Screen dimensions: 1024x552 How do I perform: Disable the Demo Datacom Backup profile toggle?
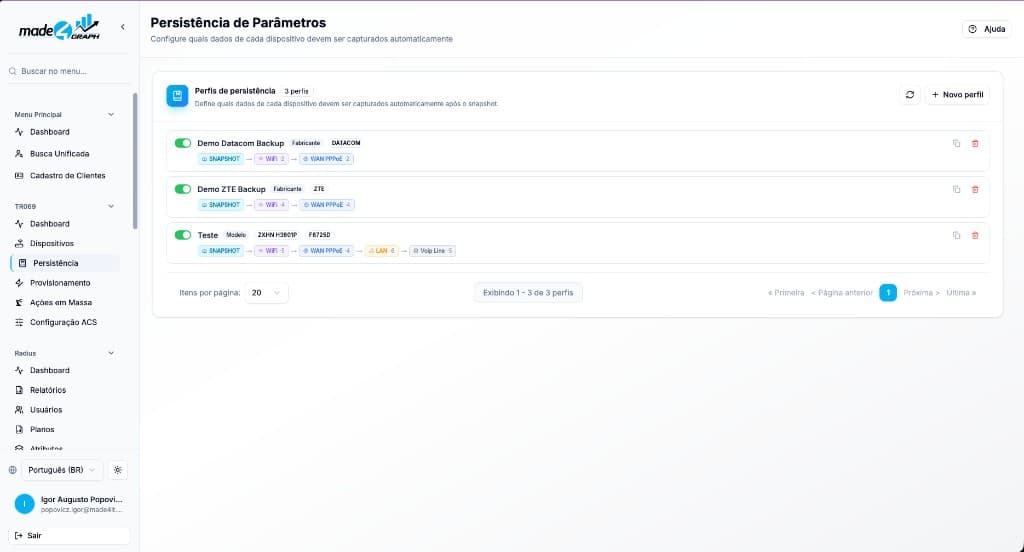(183, 143)
